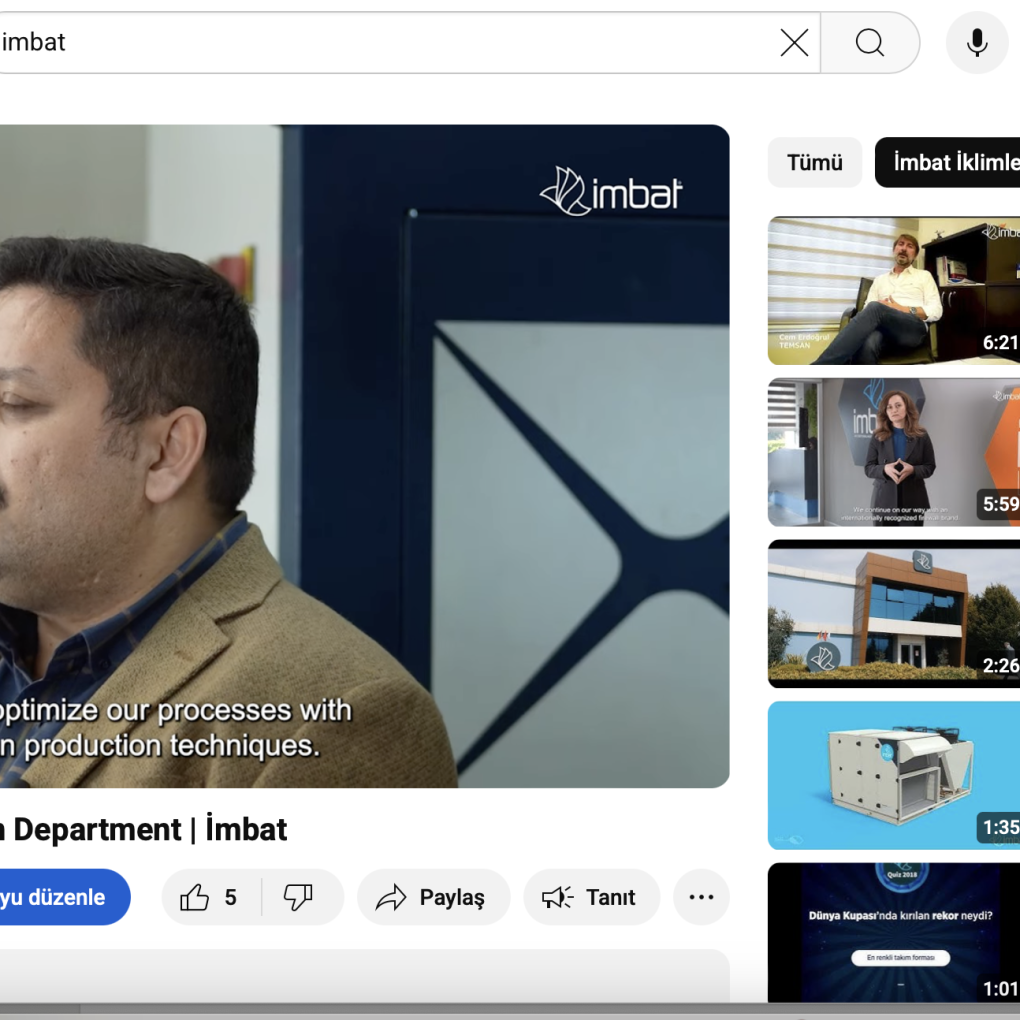Click the like count number 5
This screenshot has width=1020, height=1020.
(230, 898)
